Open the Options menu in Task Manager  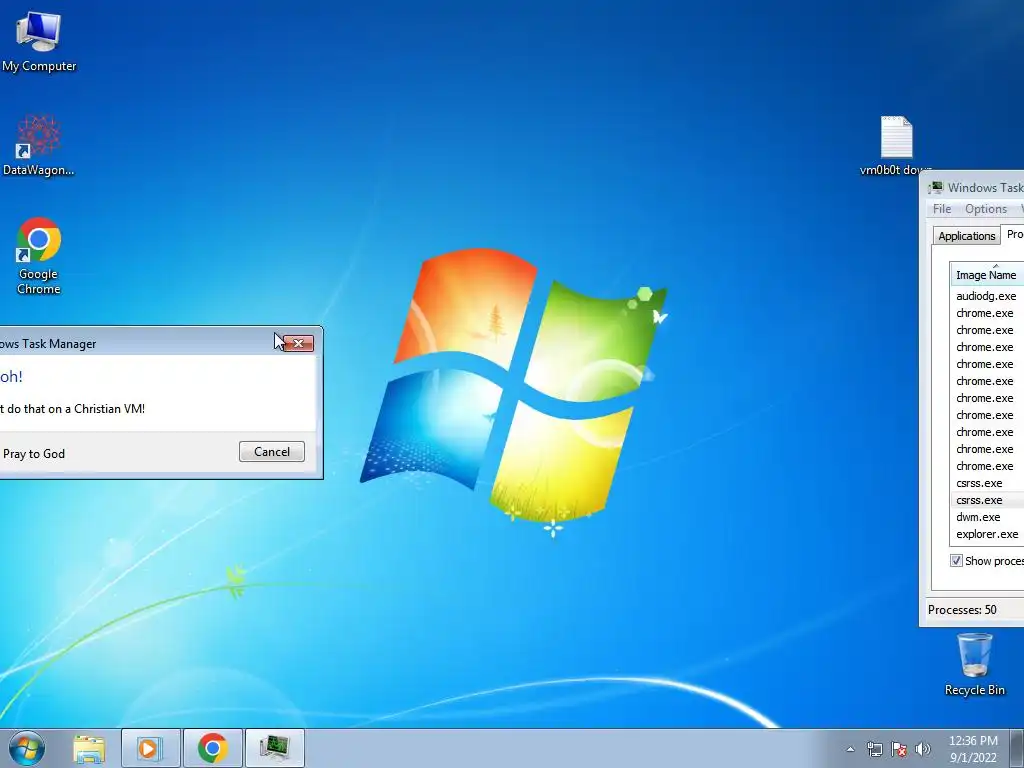click(985, 209)
